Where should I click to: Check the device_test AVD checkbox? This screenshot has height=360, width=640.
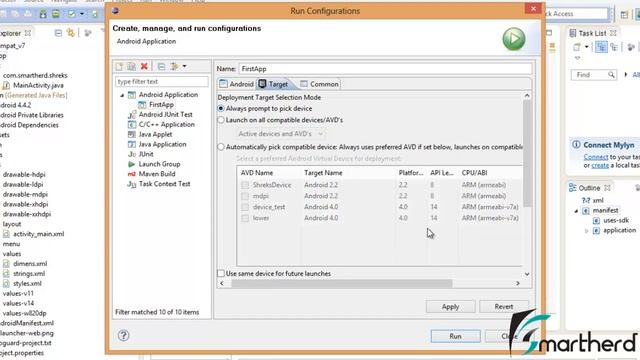tap(245, 207)
